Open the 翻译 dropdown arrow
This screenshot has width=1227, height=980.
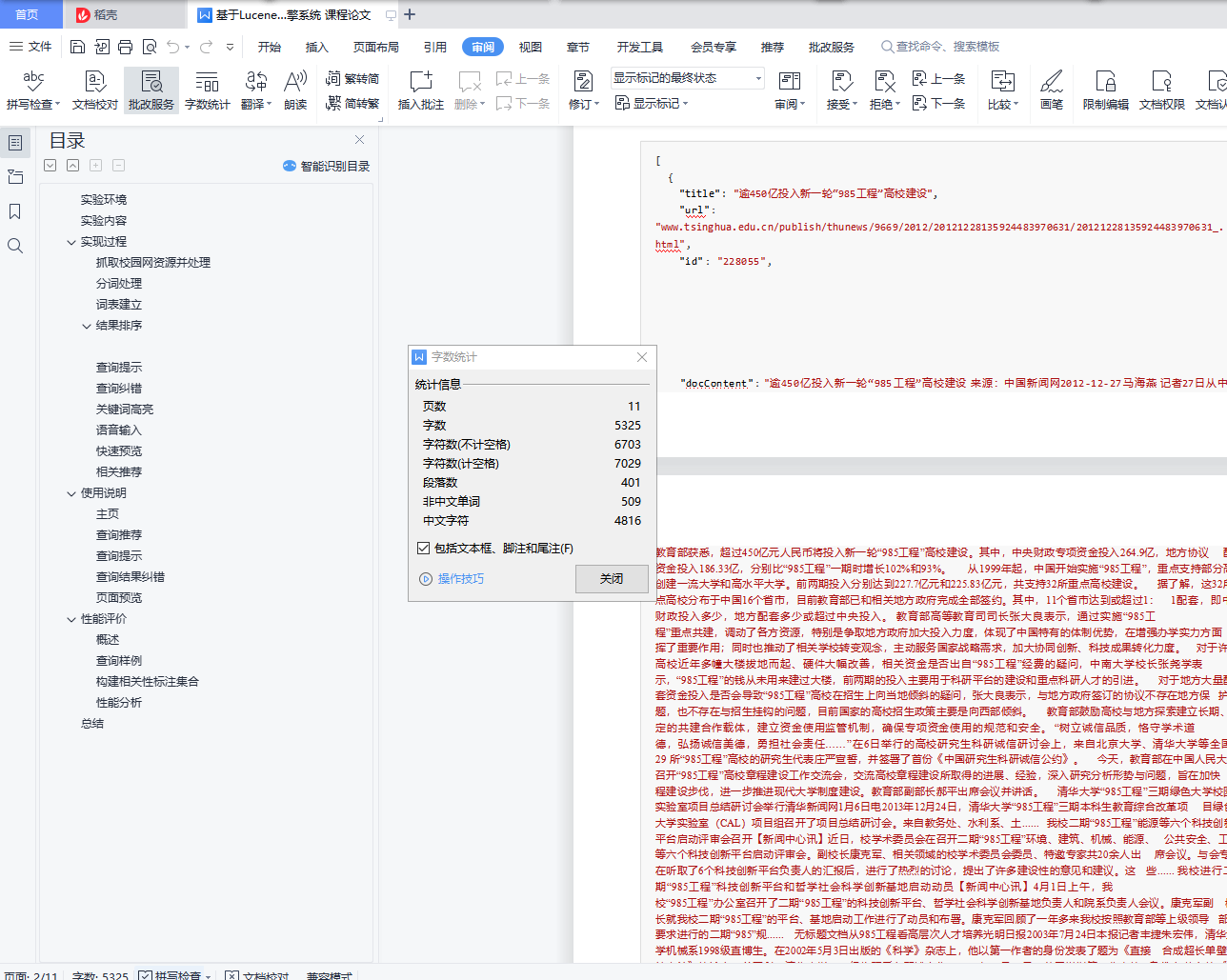coord(271,105)
